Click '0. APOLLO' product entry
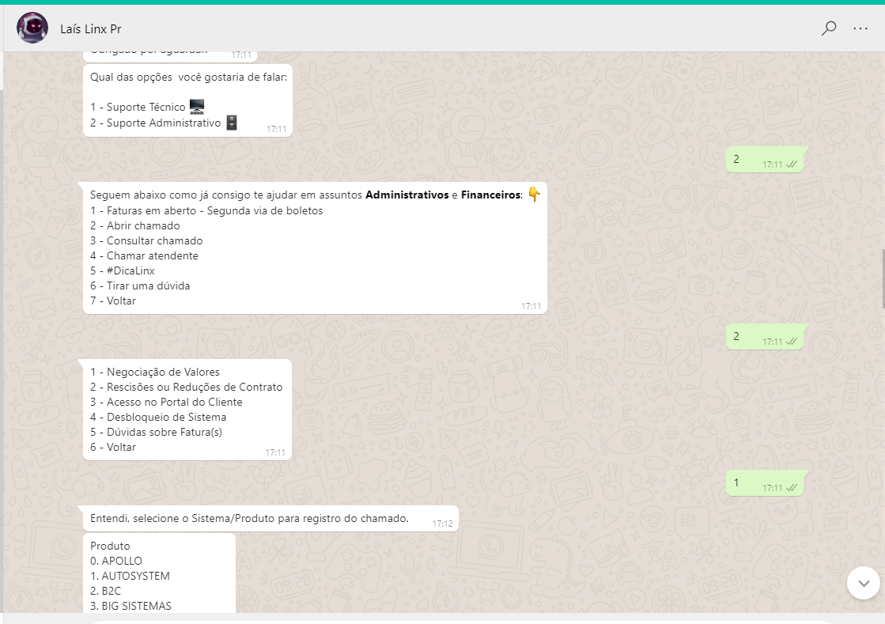The width and height of the screenshot is (885, 624). click(x=116, y=561)
